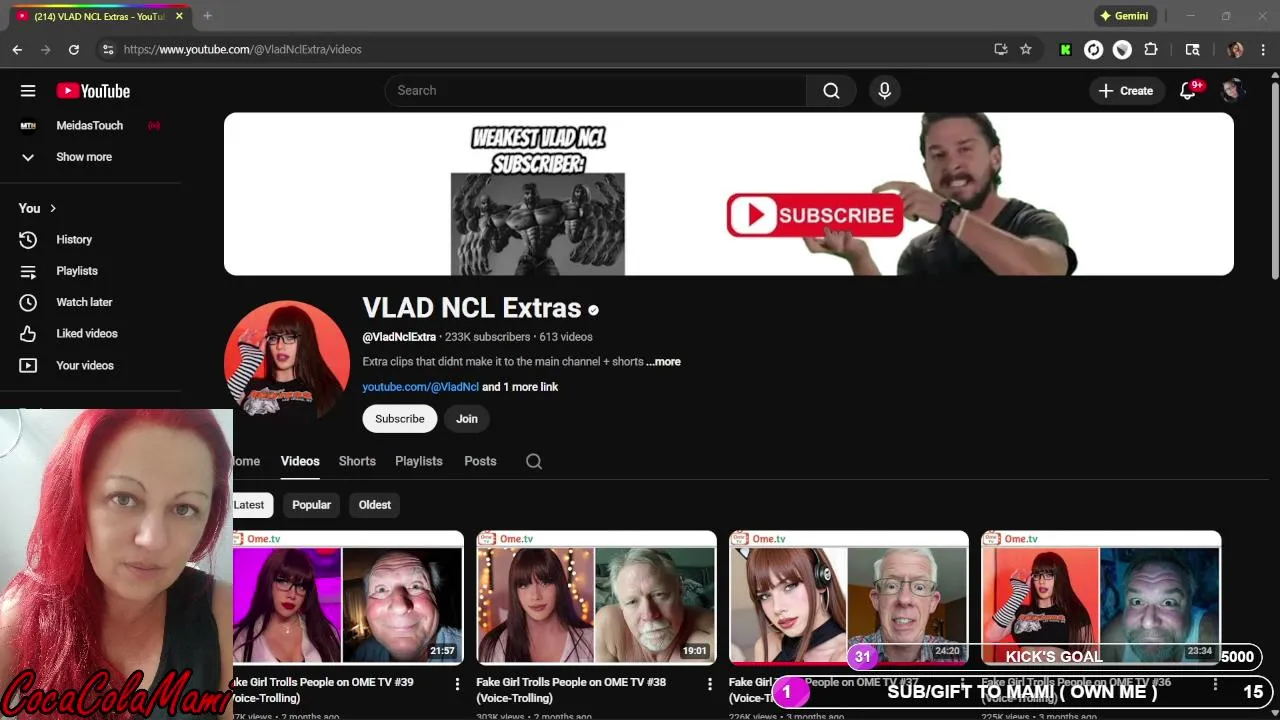Open the browser extensions puzzle icon
Screen dimensions: 1280x720
(x=1151, y=49)
